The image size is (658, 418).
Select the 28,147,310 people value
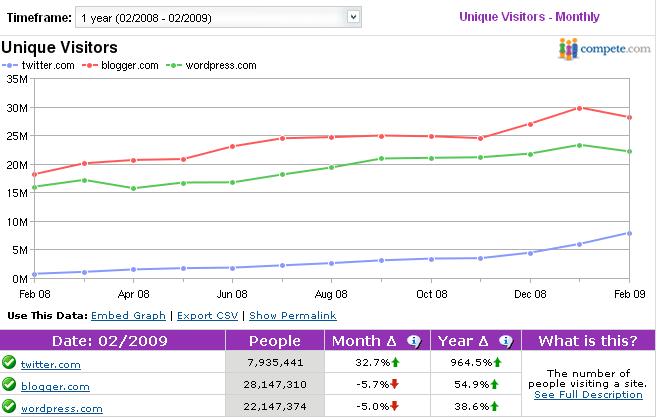point(275,384)
